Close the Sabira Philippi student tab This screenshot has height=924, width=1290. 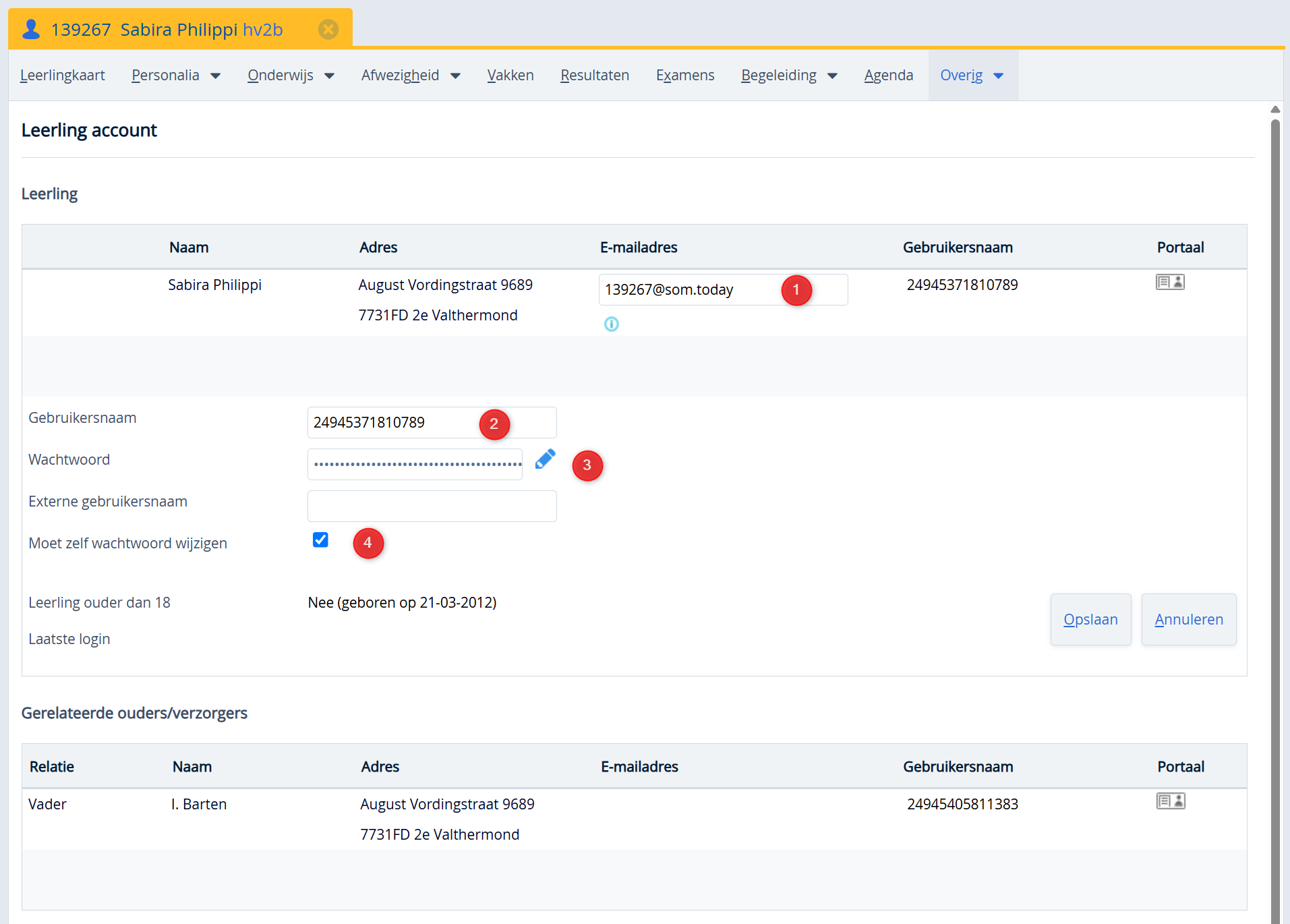[328, 30]
